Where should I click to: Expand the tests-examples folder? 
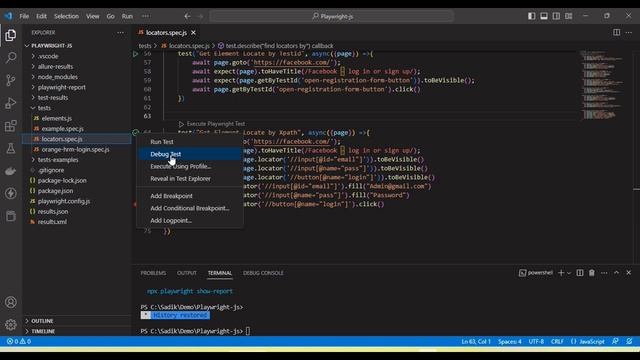[x=77, y=160]
